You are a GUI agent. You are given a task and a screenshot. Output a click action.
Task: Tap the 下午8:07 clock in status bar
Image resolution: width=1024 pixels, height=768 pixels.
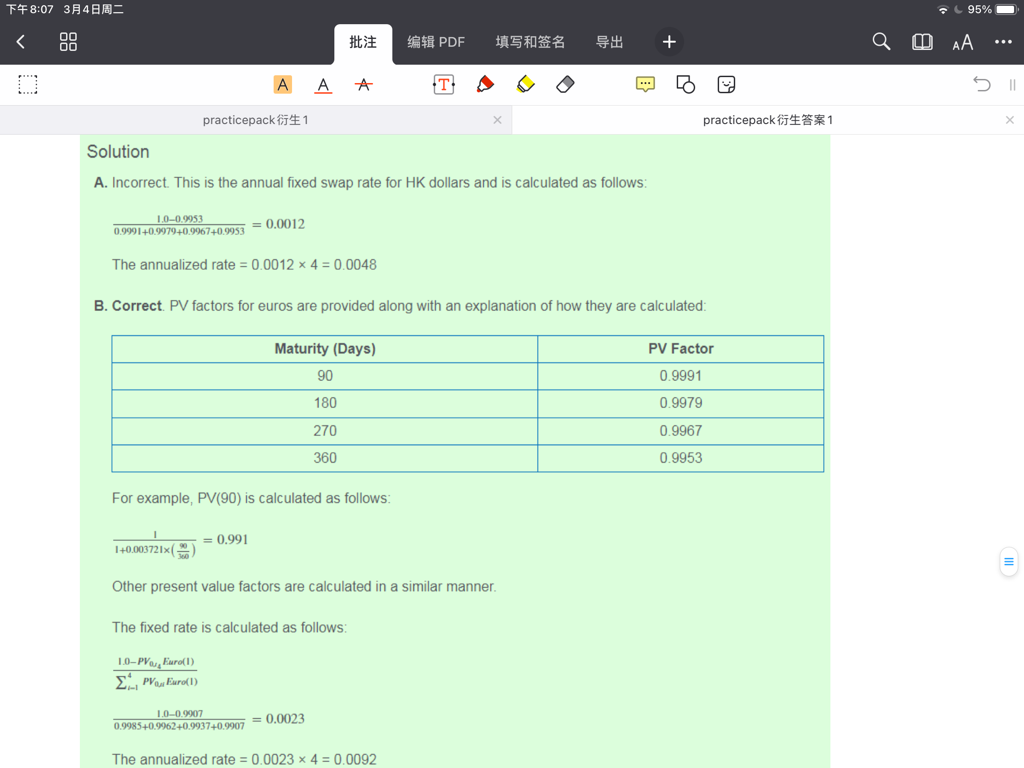(x=30, y=10)
